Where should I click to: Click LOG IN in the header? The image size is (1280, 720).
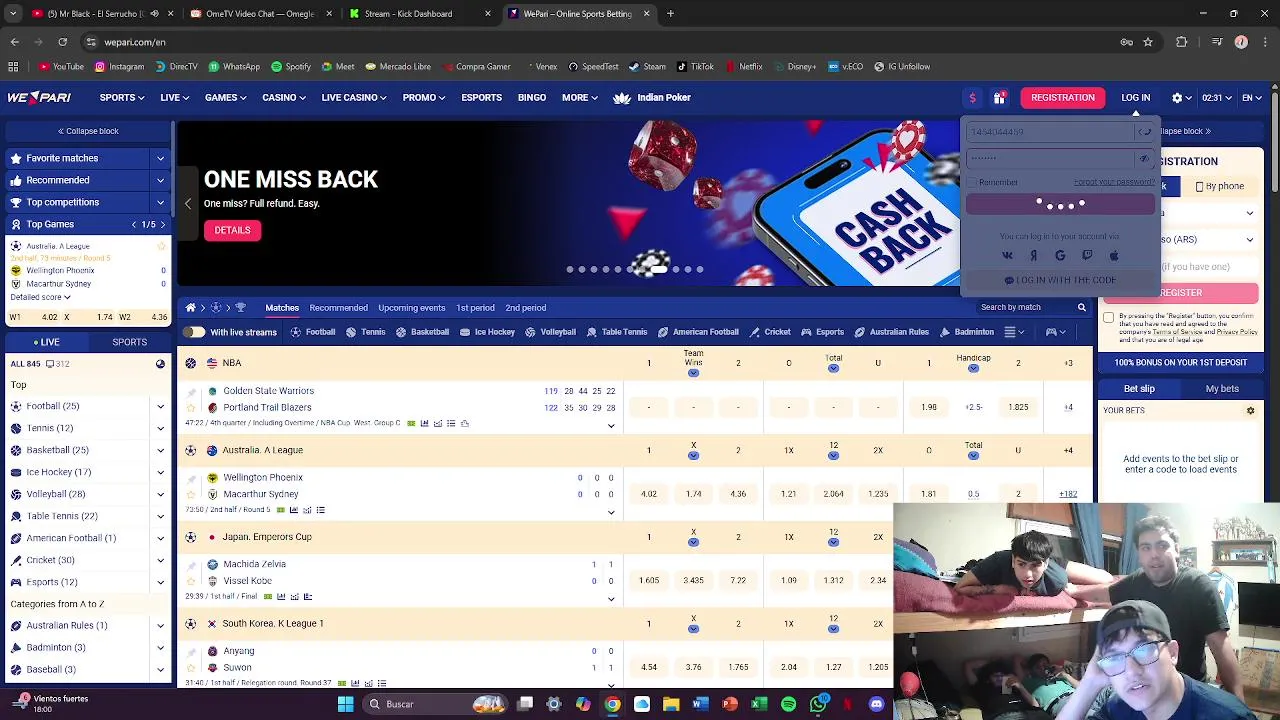click(1135, 98)
